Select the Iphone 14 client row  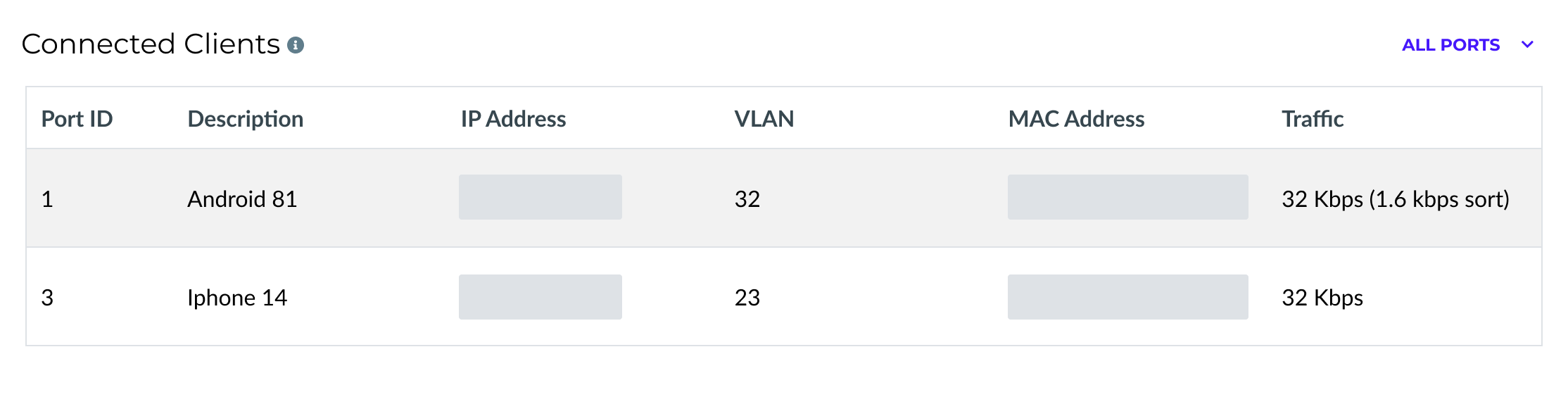(x=784, y=296)
